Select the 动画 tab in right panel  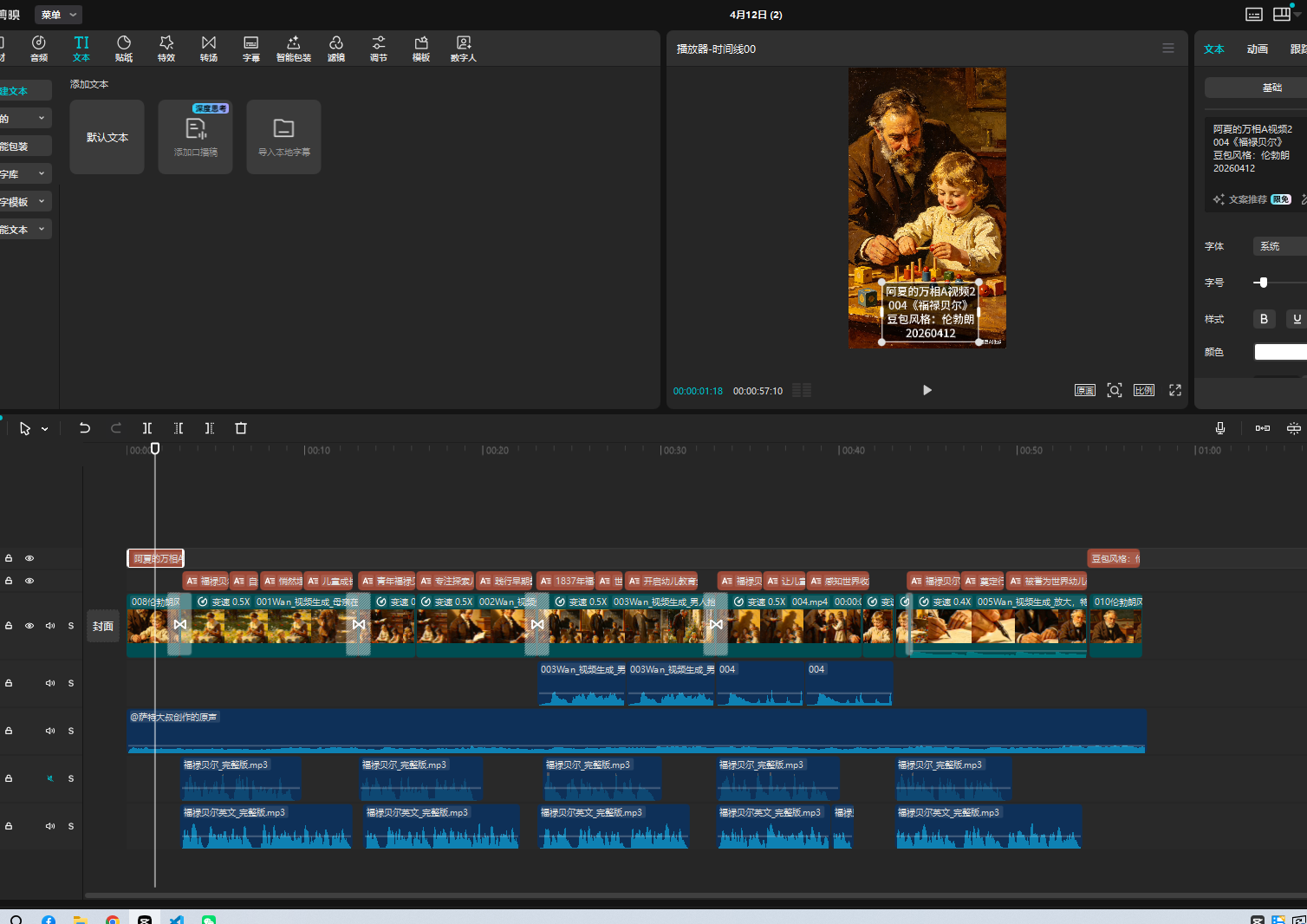1257,49
